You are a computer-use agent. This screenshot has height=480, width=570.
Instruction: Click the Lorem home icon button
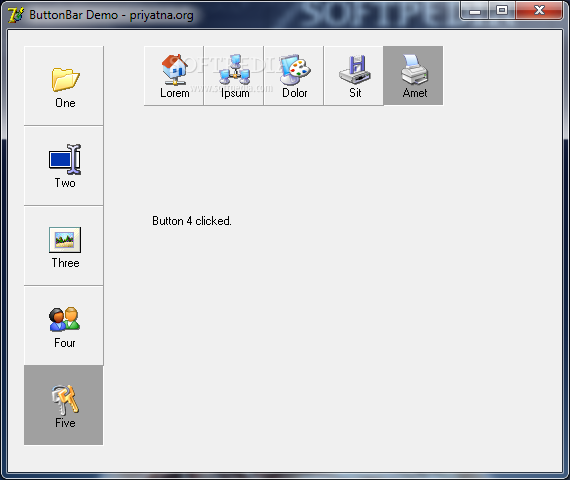coord(174,76)
